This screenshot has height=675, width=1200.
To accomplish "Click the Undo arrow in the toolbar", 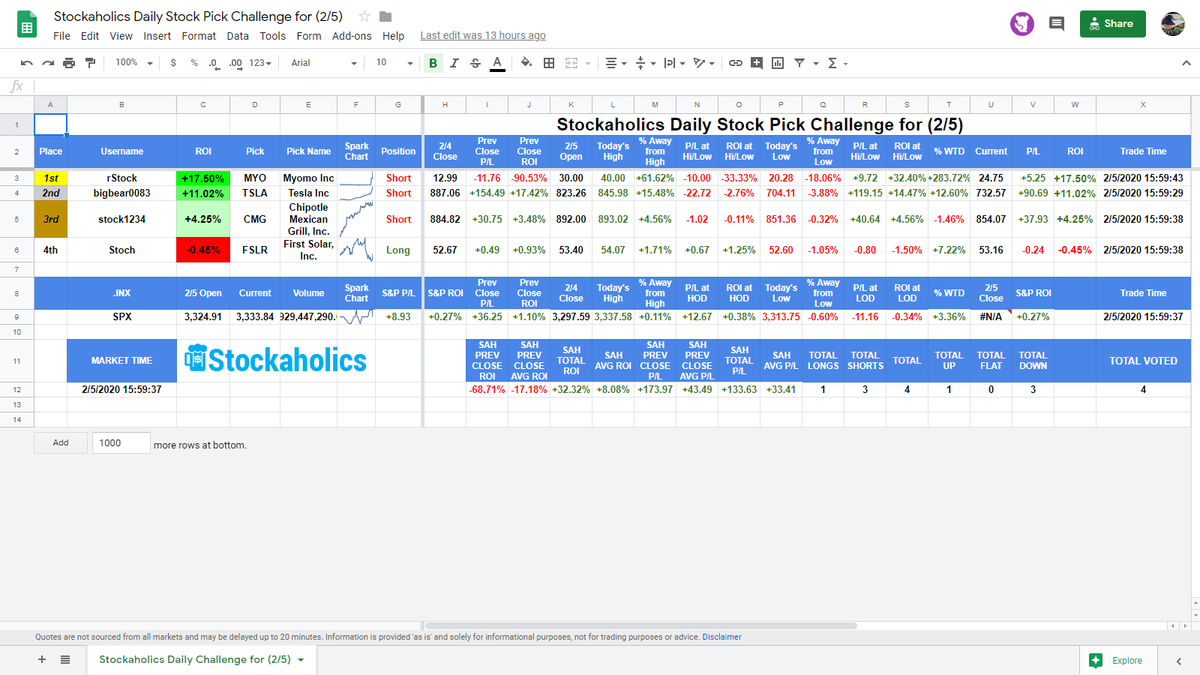I will tap(25, 63).
